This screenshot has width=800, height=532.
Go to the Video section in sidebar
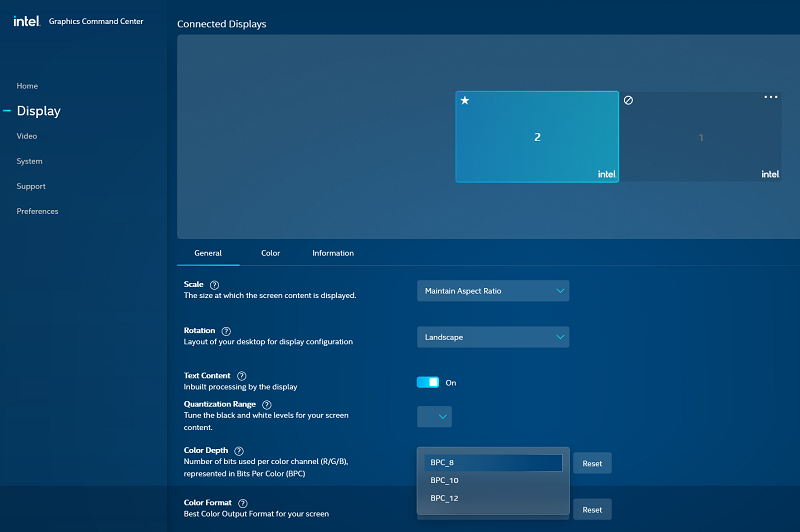27,136
